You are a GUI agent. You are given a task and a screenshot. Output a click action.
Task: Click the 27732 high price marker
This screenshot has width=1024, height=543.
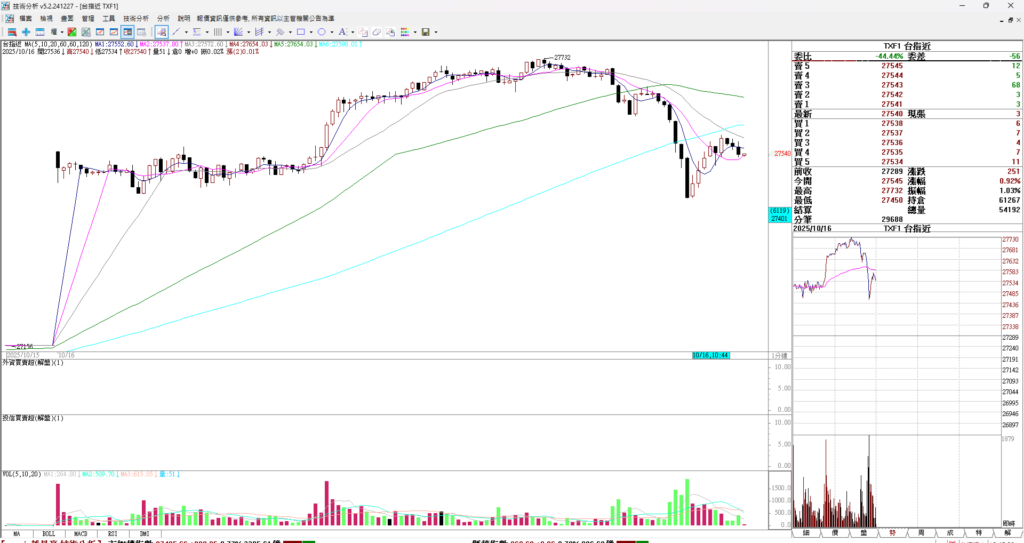tap(562, 57)
